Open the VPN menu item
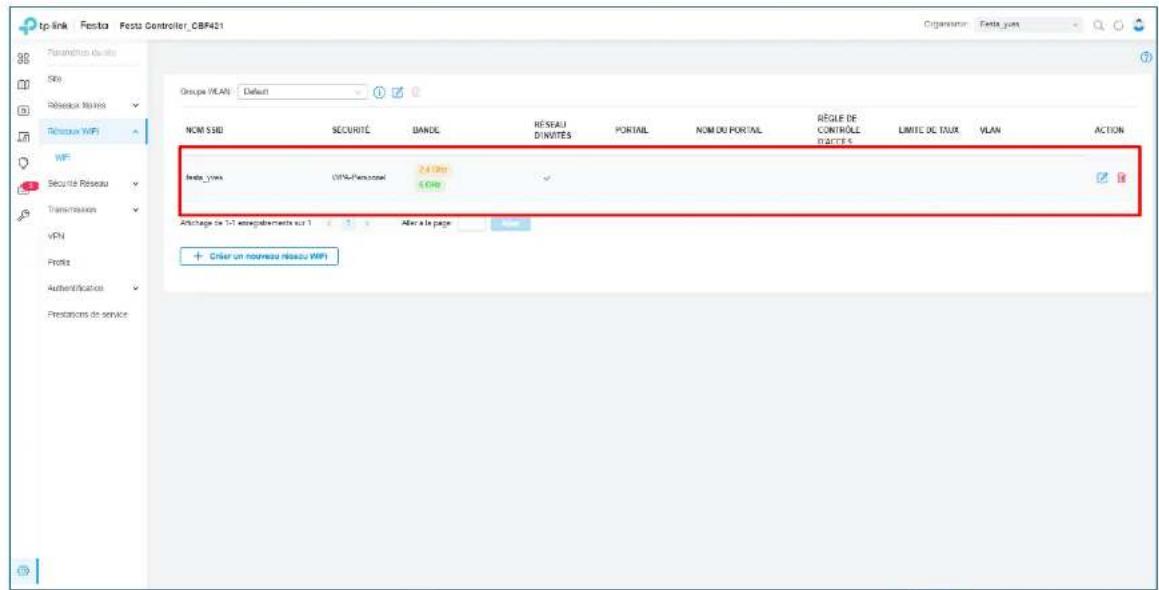This screenshot has height=590, width=1159. [55, 237]
